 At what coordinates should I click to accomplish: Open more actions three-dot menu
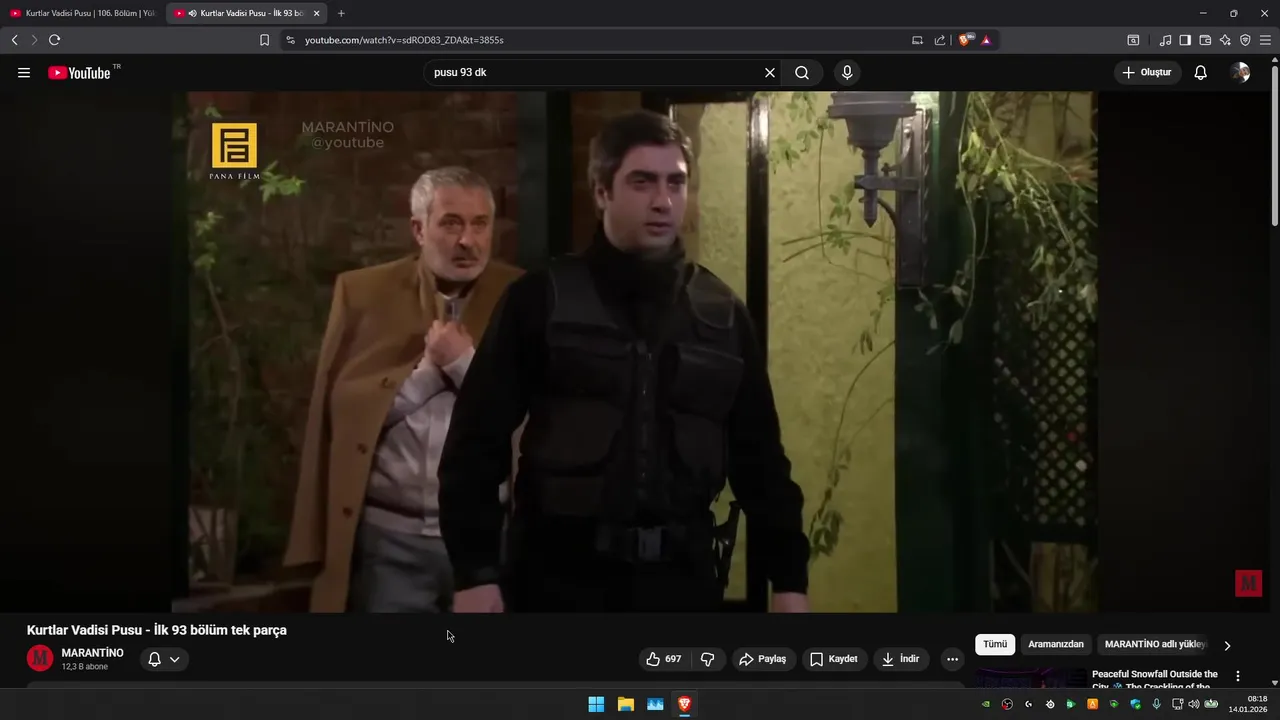[x=952, y=659]
